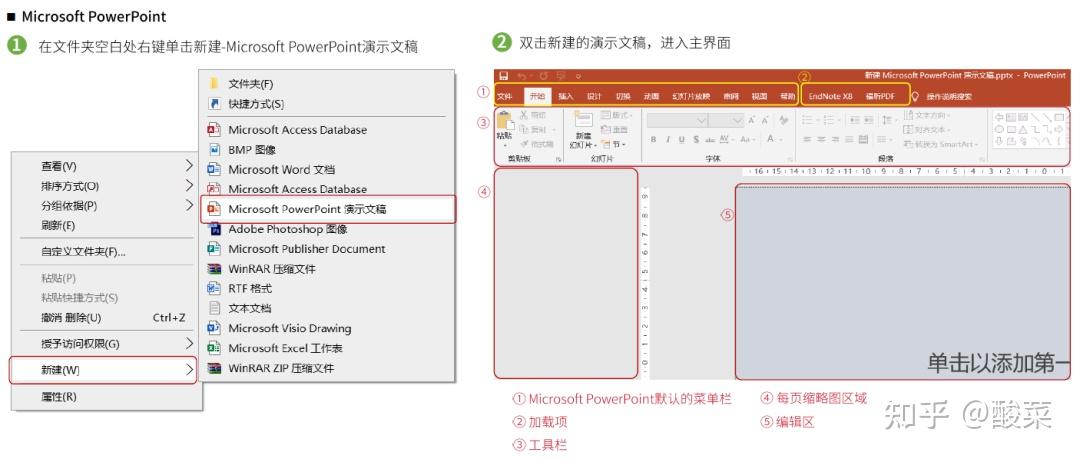Click the Cut scissors icon
Image resolution: width=1080 pixels, height=459 pixels.
click(523, 115)
